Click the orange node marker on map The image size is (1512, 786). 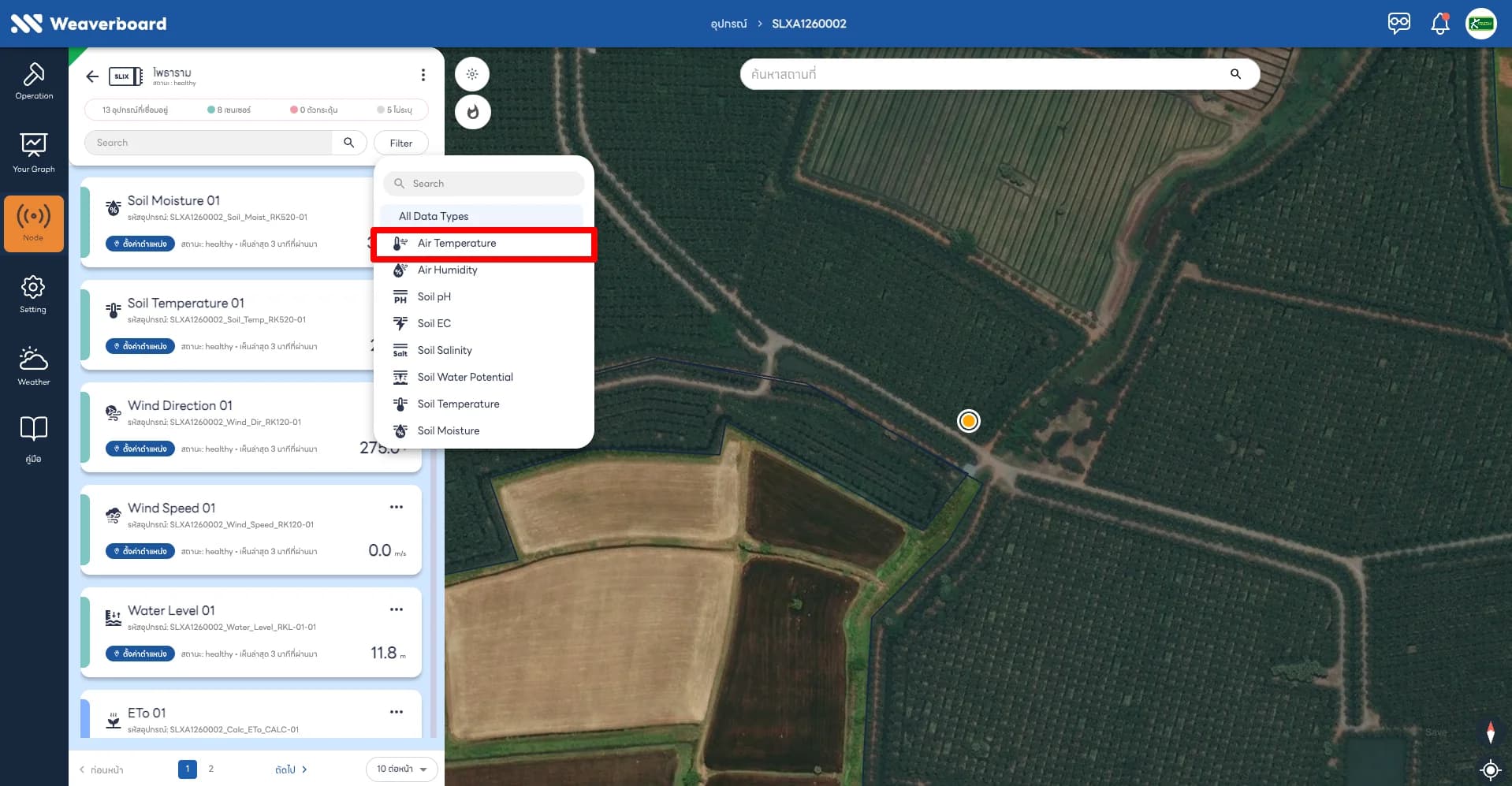pyautogui.click(x=969, y=421)
